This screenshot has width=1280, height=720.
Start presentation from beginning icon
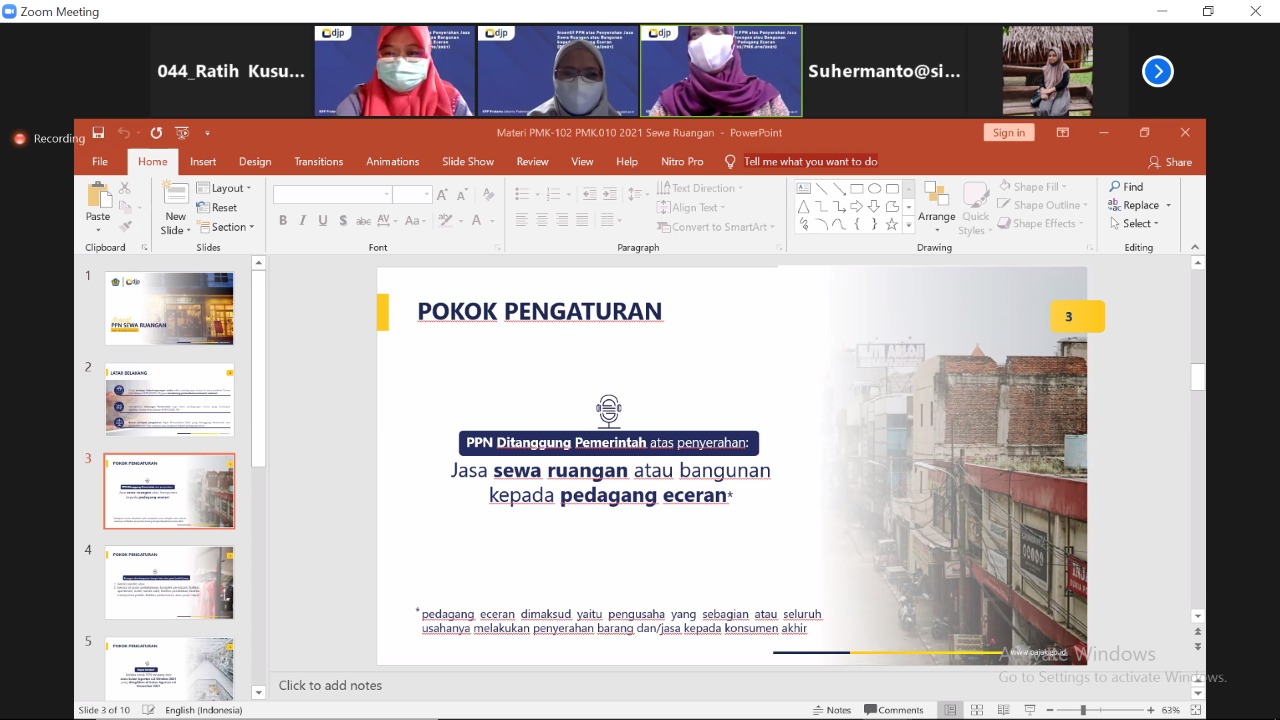pyautogui.click(x=182, y=133)
